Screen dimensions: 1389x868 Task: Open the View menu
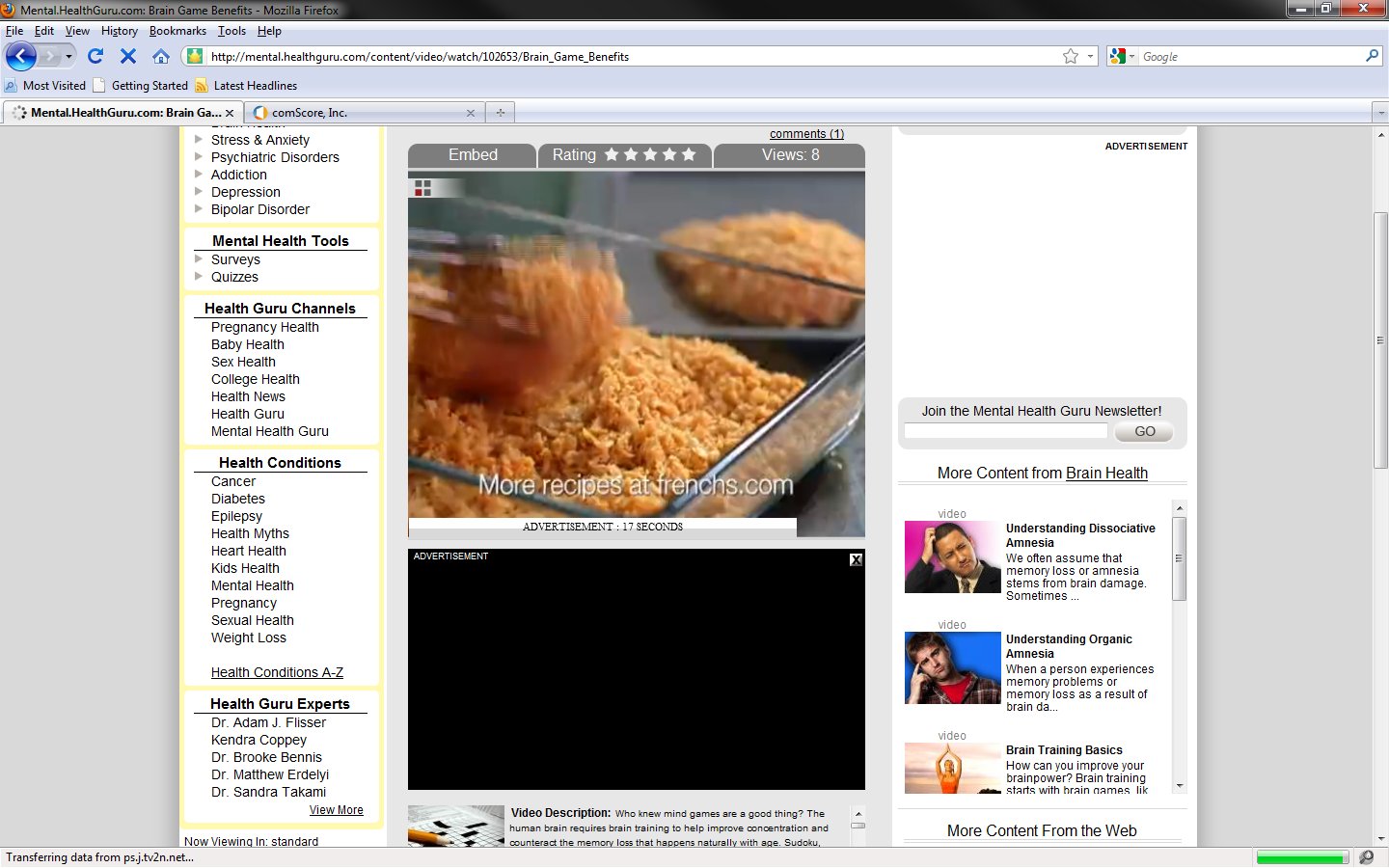(x=77, y=31)
